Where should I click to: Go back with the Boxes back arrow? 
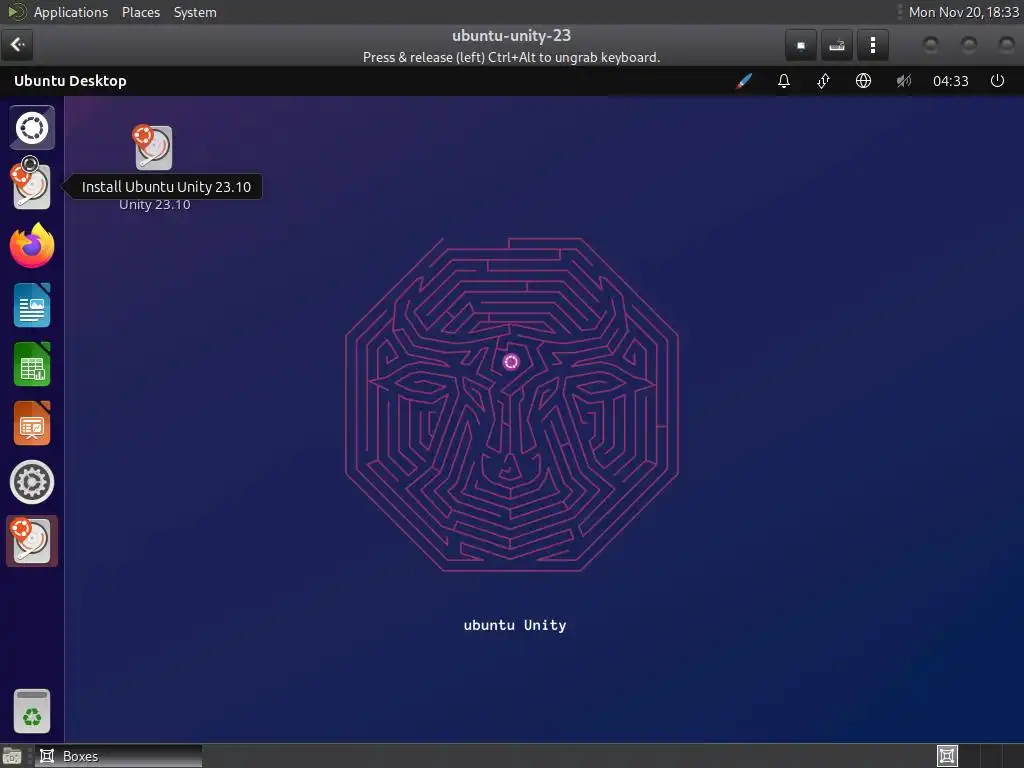[18, 44]
